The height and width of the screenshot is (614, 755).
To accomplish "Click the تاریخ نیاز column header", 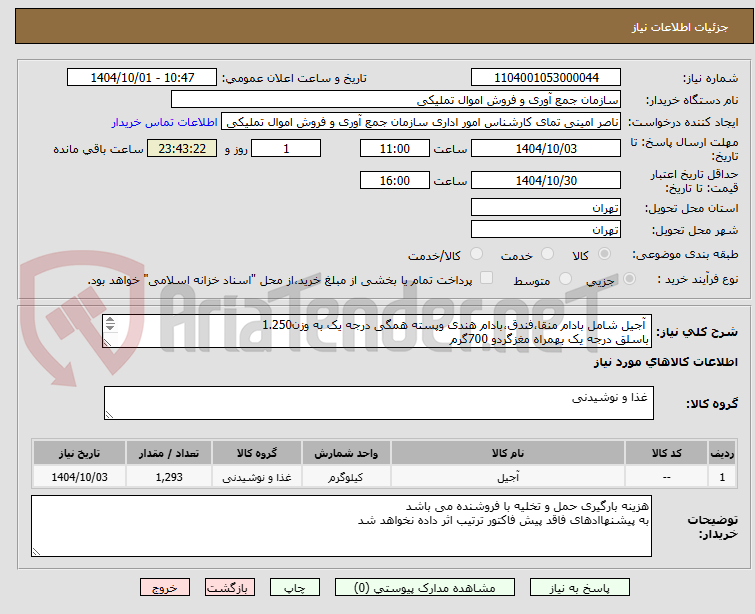I will click(79, 453).
